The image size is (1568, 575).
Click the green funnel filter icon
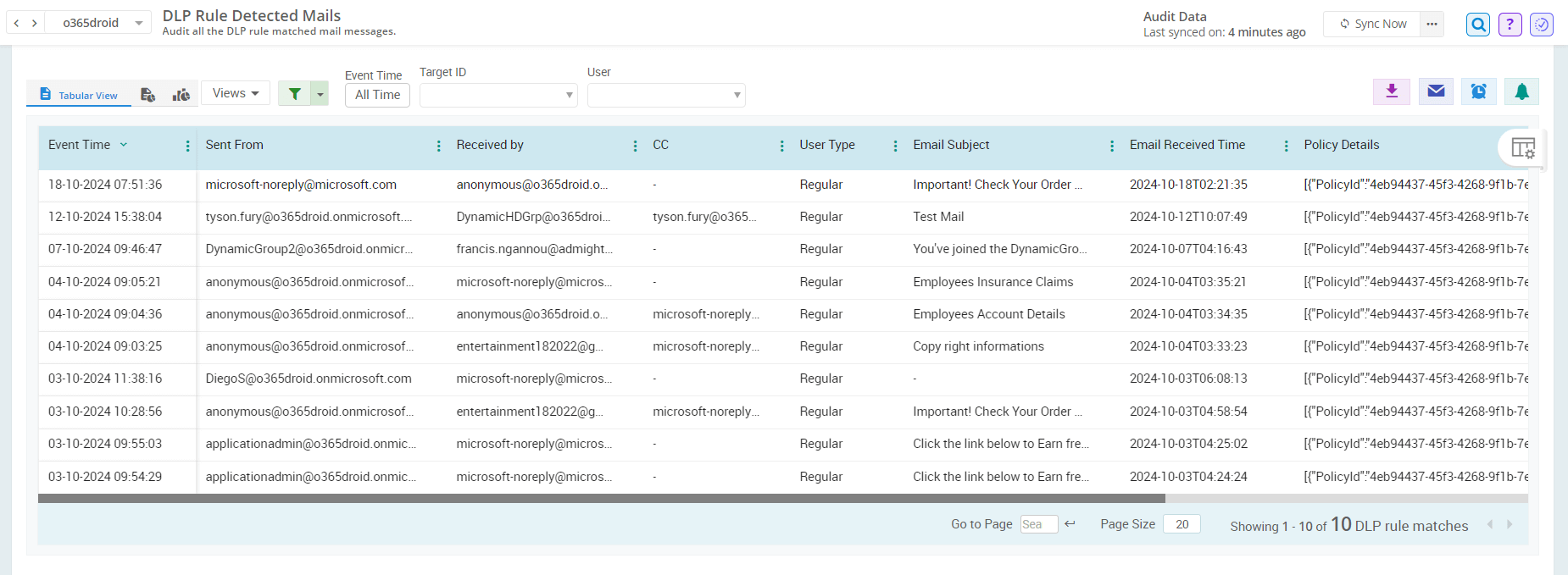[294, 94]
